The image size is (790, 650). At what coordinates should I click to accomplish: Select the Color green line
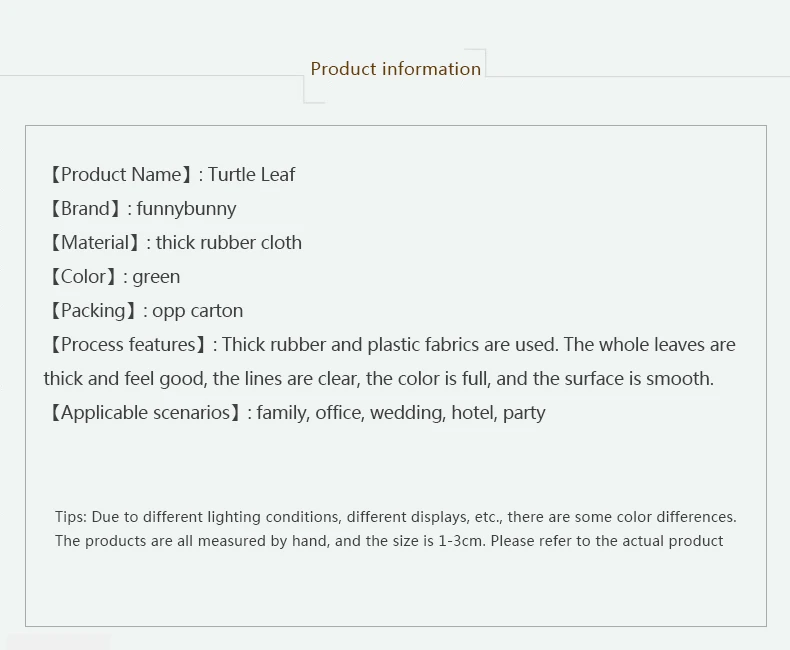point(114,277)
